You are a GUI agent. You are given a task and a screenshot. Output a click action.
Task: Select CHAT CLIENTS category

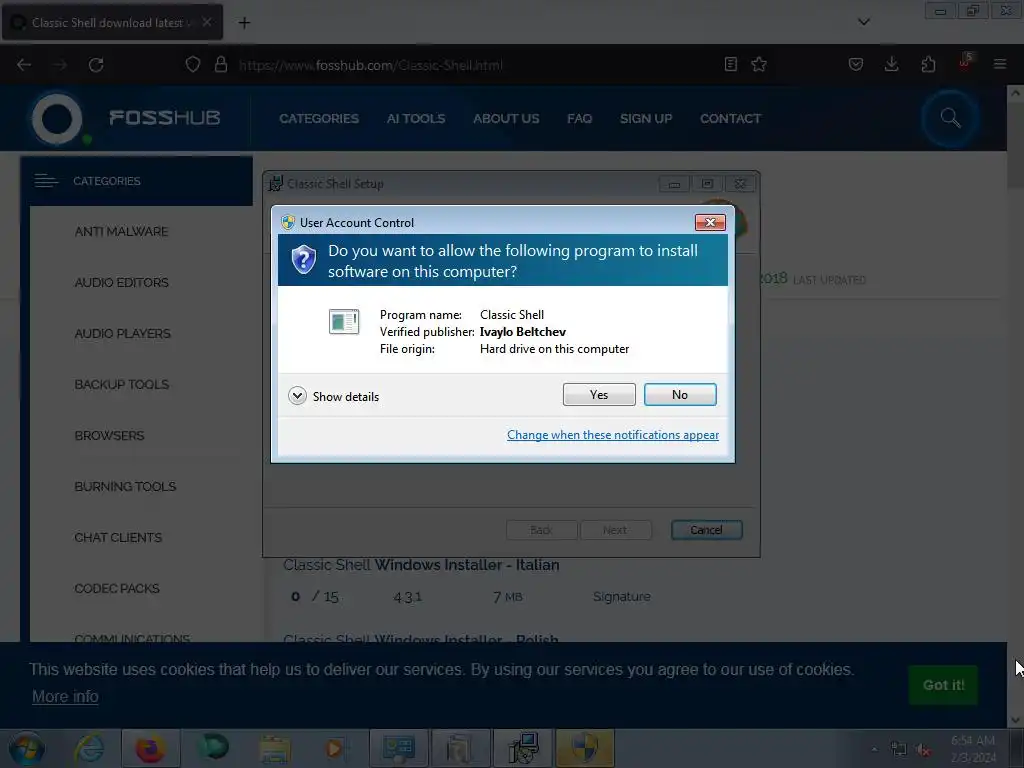click(x=118, y=537)
